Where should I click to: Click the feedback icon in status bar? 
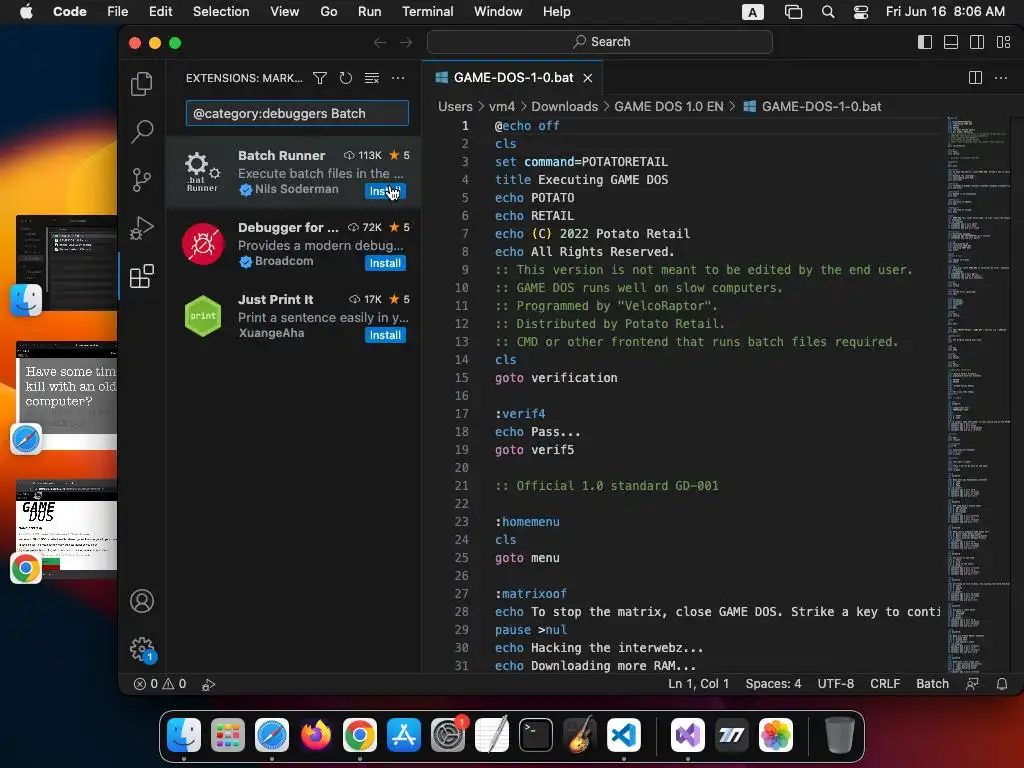[x=972, y=684]
